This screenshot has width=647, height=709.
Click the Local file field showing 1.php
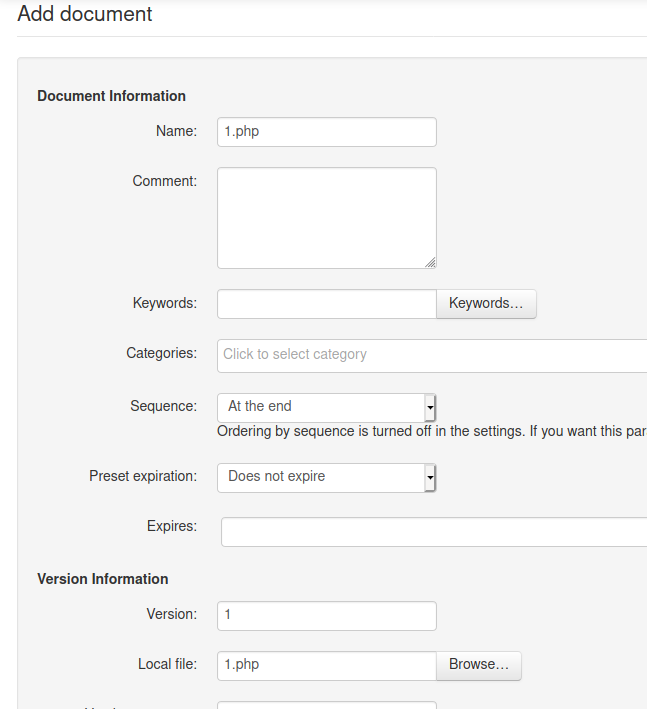pos(326,666)
